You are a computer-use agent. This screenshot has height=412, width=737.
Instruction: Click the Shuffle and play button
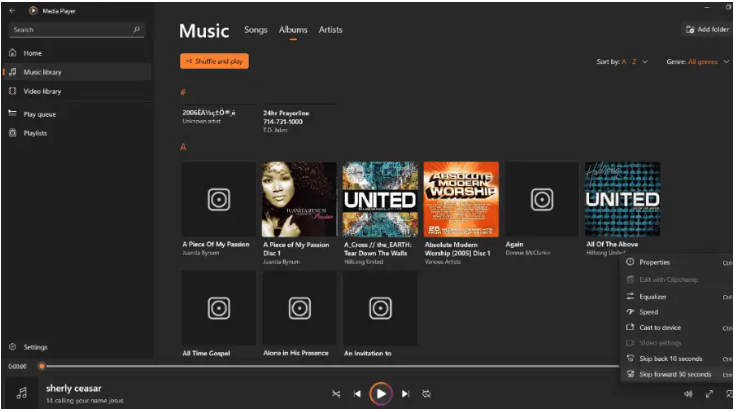point(214,61)
